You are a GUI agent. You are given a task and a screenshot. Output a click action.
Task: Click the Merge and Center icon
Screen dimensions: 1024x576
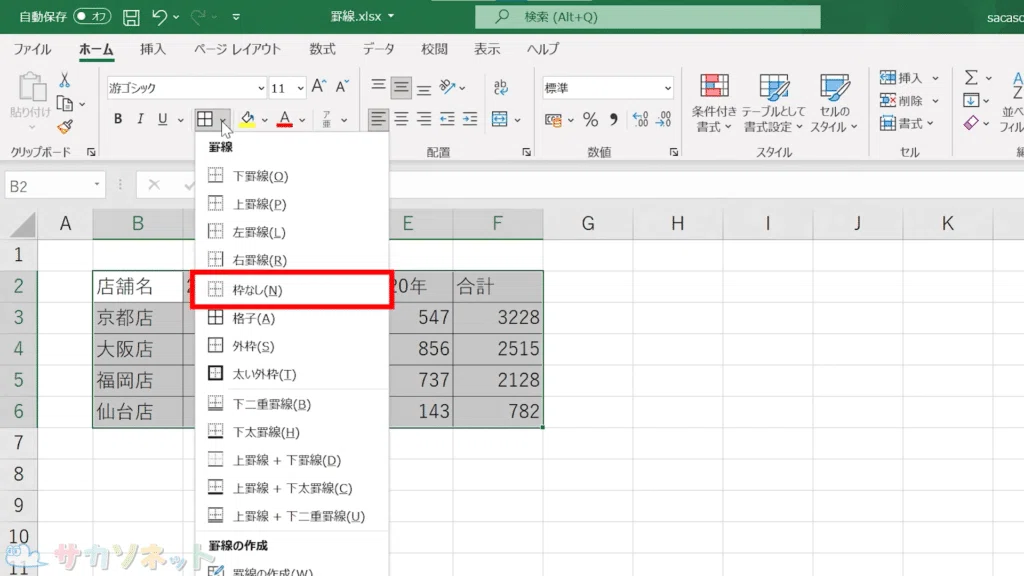coord(500,119)
